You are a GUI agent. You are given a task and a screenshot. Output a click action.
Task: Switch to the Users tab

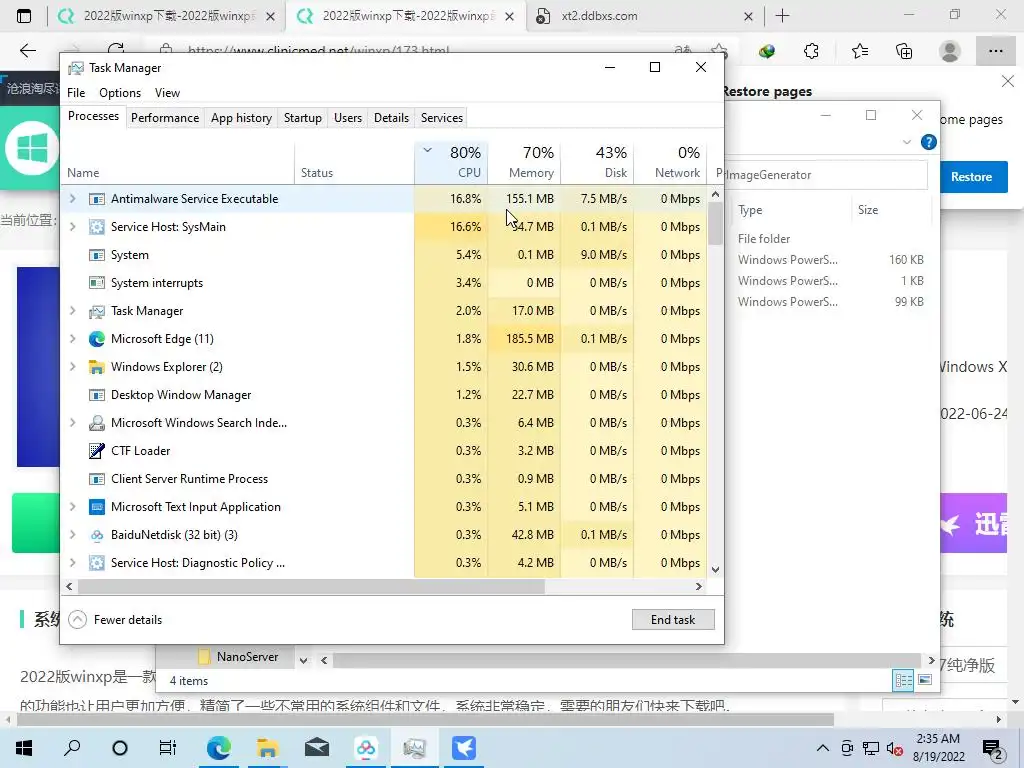point(347,118)
